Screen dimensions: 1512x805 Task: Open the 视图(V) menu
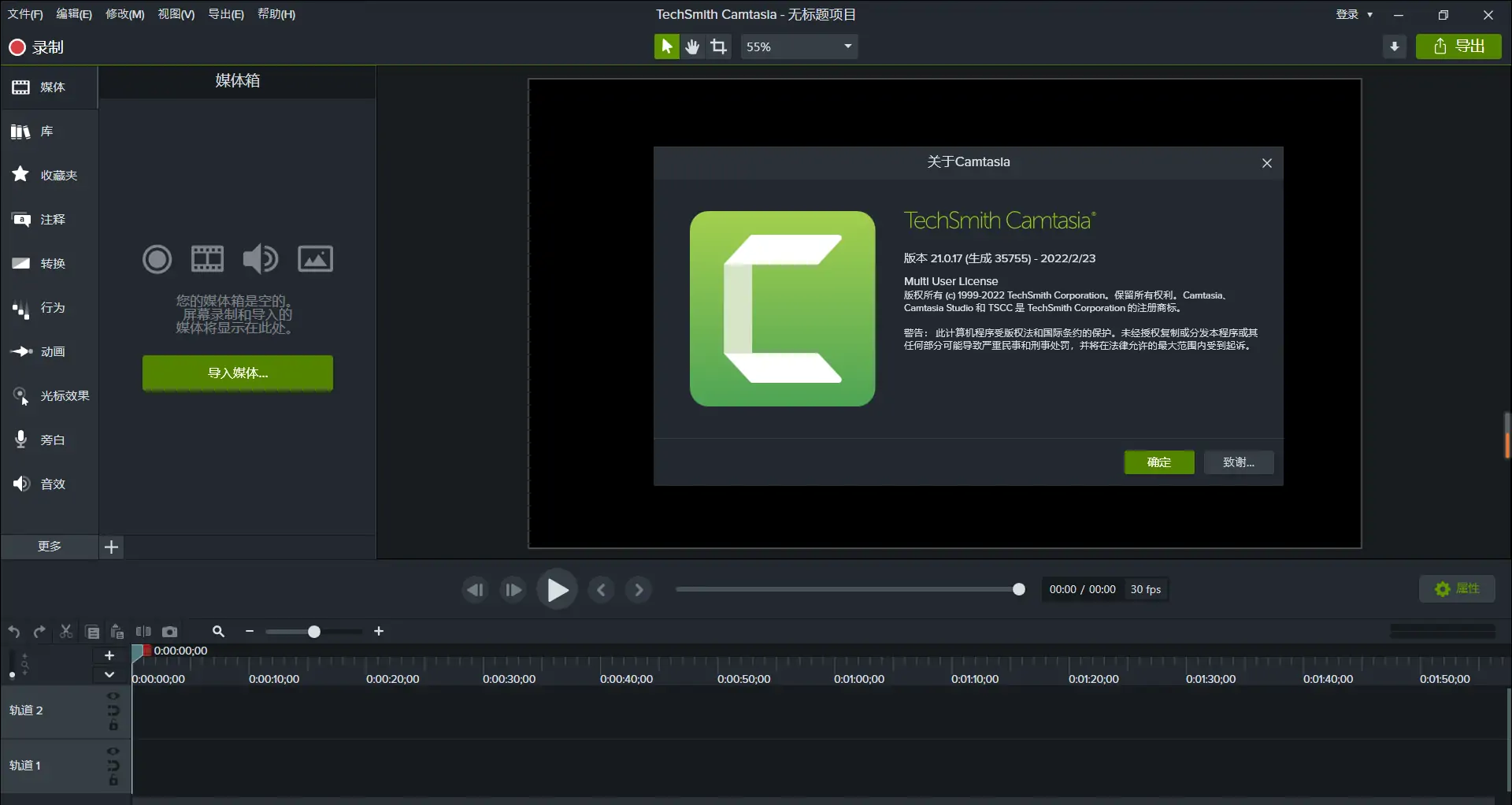point(176,14)
